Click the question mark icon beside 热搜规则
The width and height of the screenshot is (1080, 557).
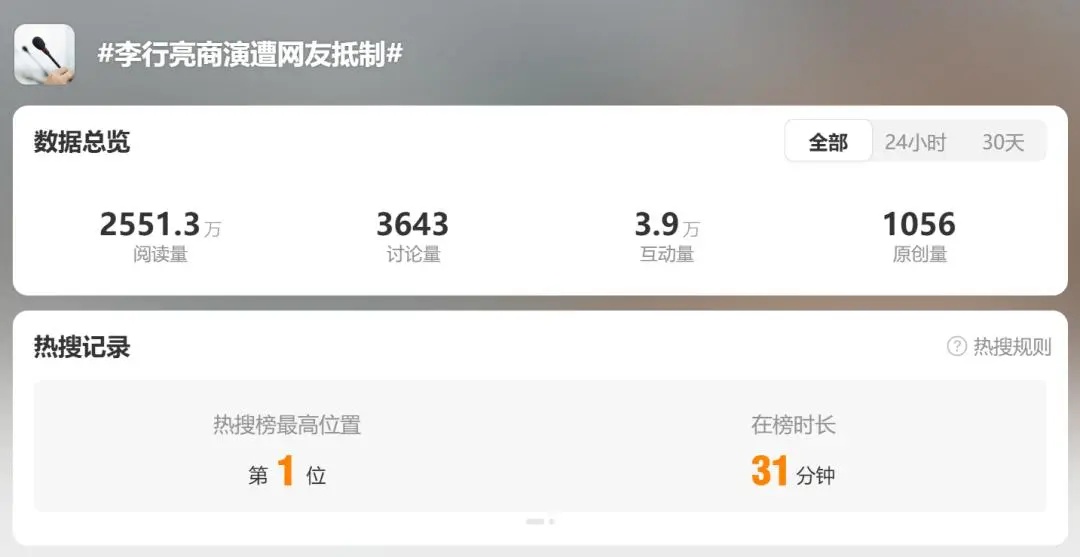(957, 346)
